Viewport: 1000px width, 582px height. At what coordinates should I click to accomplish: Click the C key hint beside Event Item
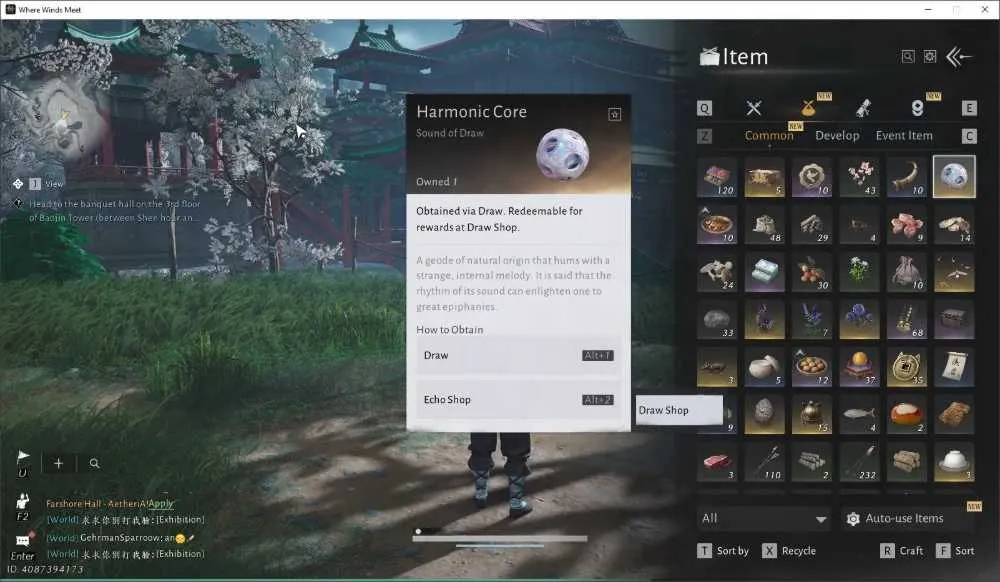pos(969,136)
